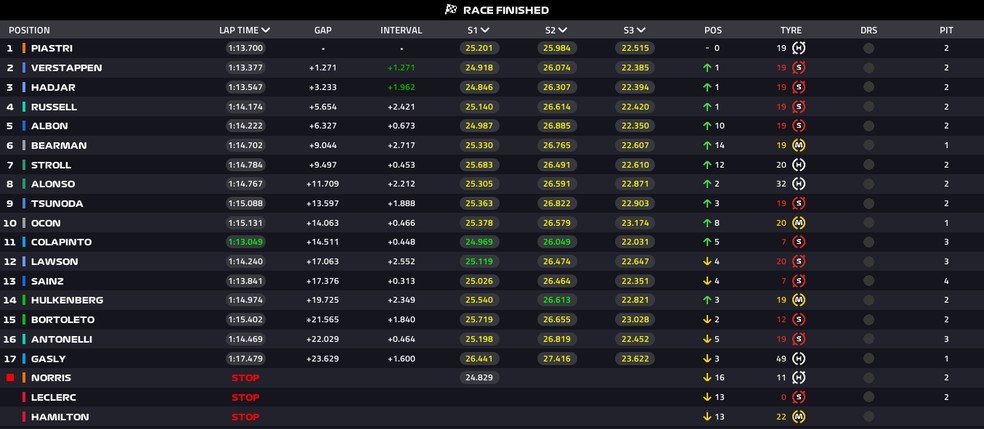This screenshot has height=429, width=984.
Task: Click Colapinto's DRS indicator dot
Action: click(869, 242)
